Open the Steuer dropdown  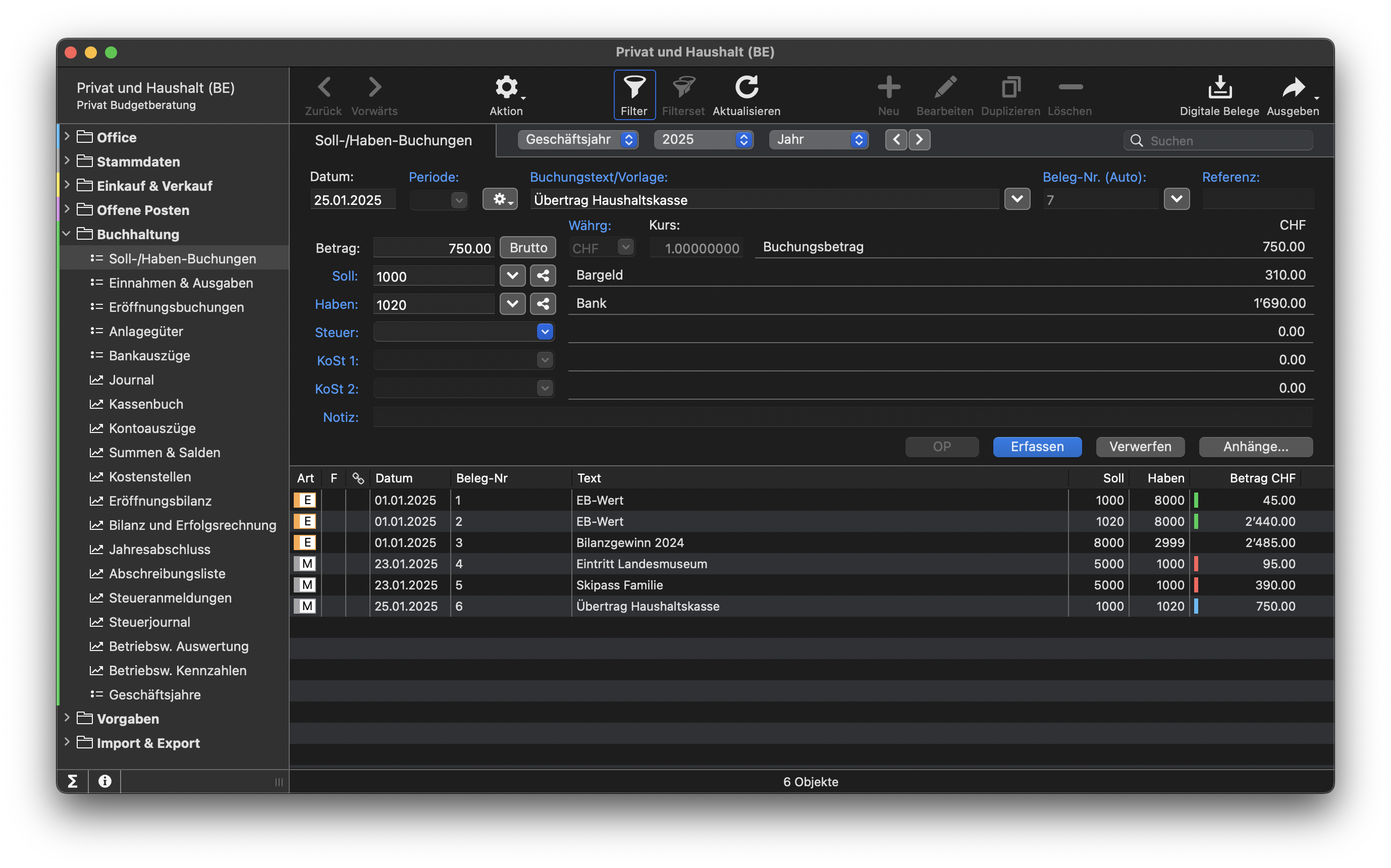pos(544,332)
